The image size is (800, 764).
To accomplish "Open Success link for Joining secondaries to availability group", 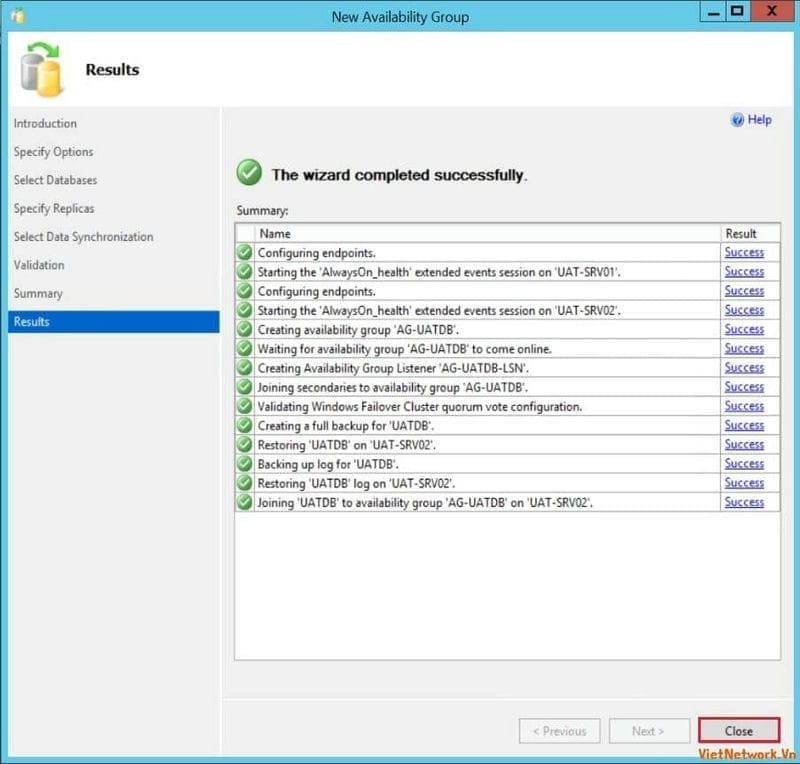I will (744, 387).
